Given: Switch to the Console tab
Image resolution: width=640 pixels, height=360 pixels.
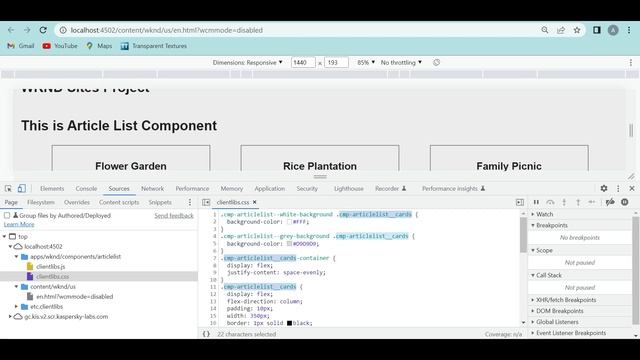Looking at the screenshot, I should [86, 189].
